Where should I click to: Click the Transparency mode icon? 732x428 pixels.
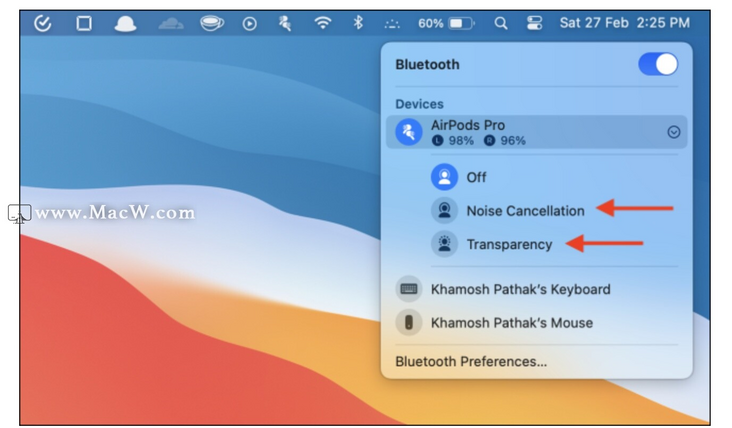444,244
